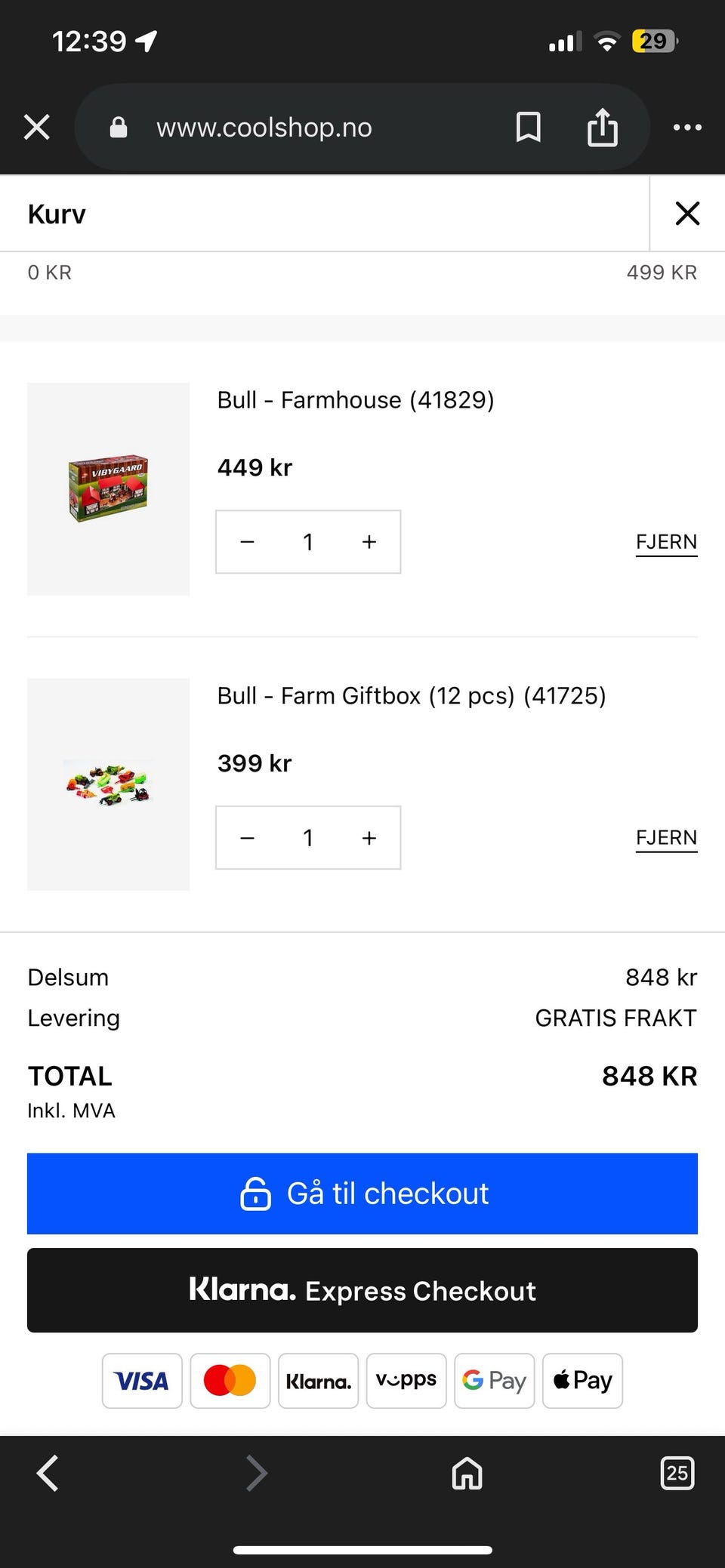Tap the Vipps payment icon

(x=406, y=1381)
